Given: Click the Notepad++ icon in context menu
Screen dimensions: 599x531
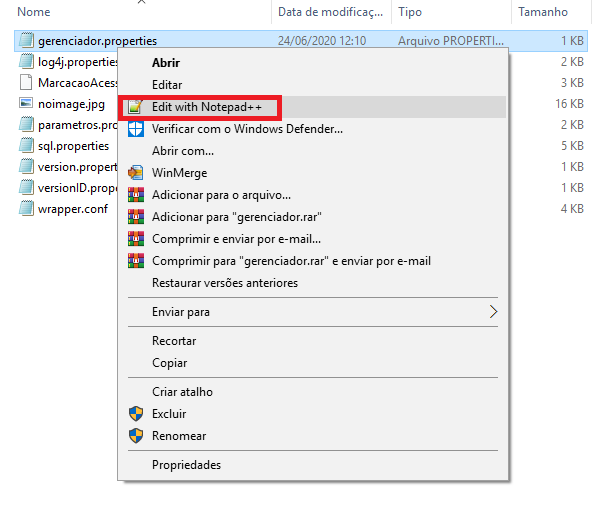Looking at the screenshot, I should coord(135,107).
